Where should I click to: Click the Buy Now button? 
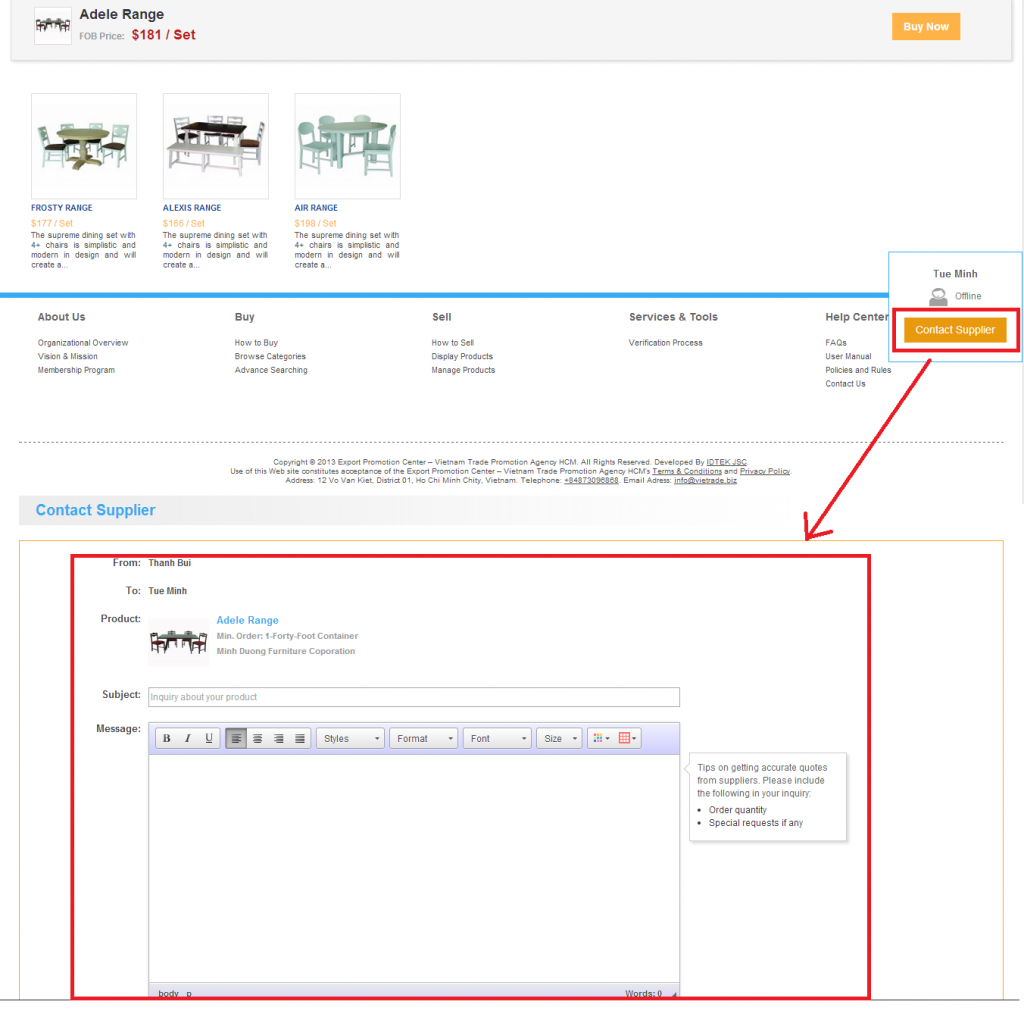point(925,27)
